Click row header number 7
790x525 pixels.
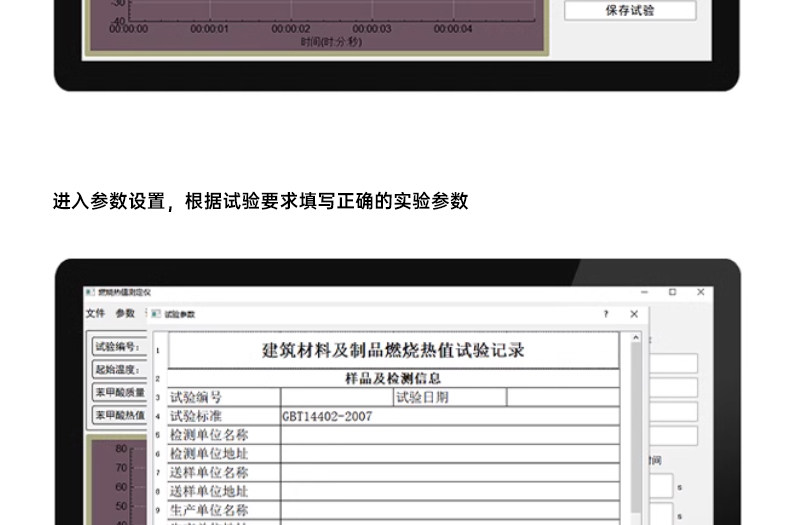[x=158, y=473]
